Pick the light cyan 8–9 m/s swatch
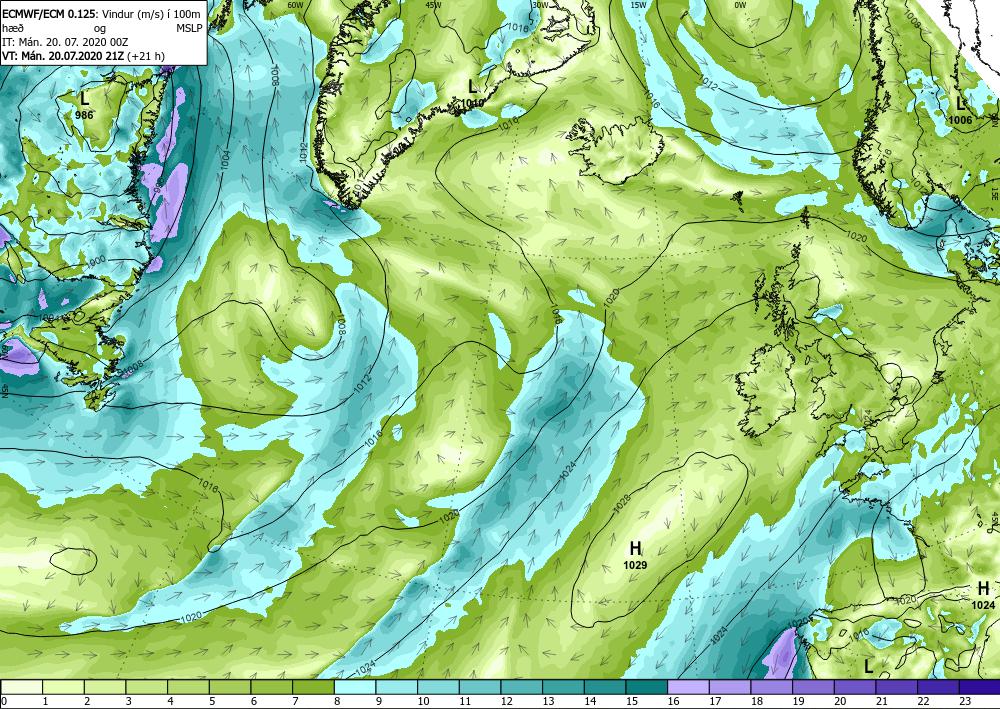1000x709 pixels. click(355, 687)
